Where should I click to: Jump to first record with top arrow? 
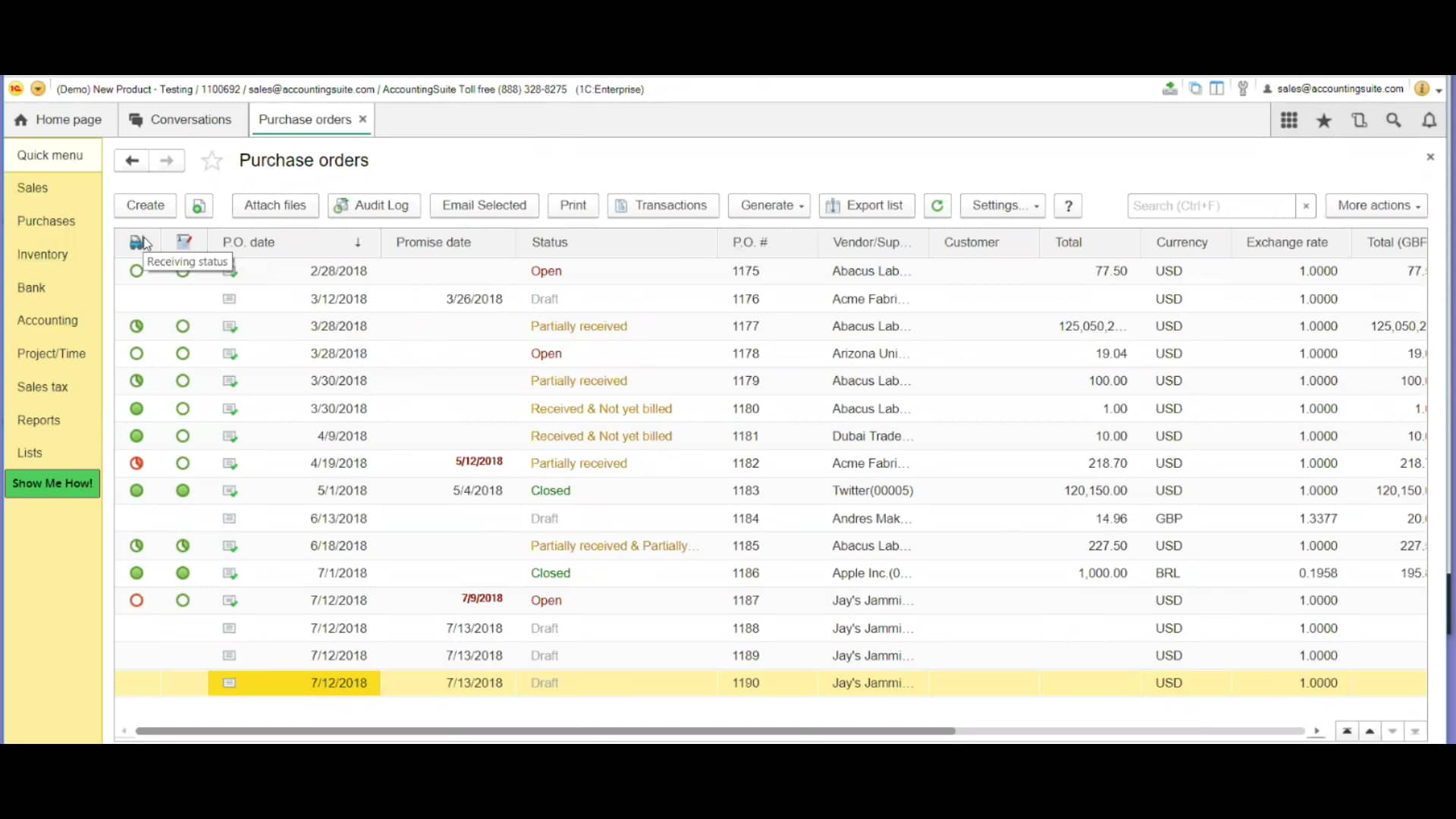point(1347,731)
